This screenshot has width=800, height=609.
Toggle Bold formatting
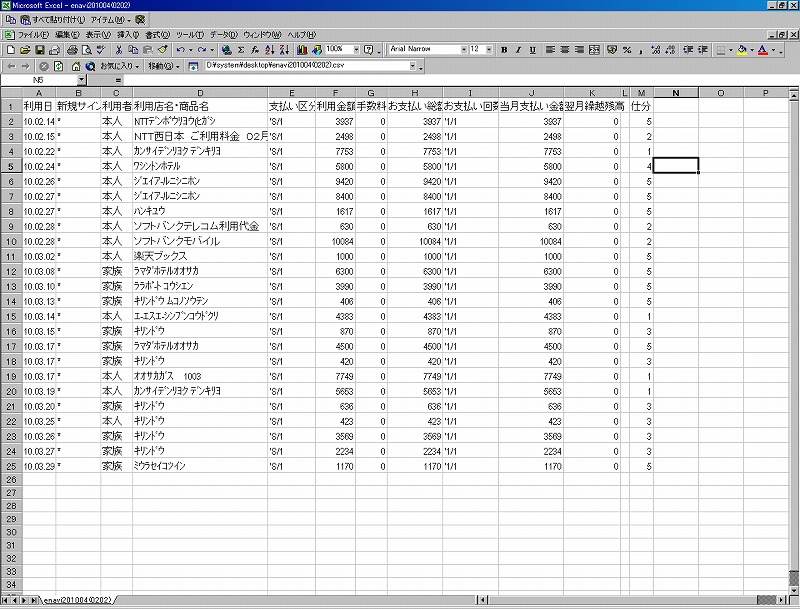click(x=504, y=50)
